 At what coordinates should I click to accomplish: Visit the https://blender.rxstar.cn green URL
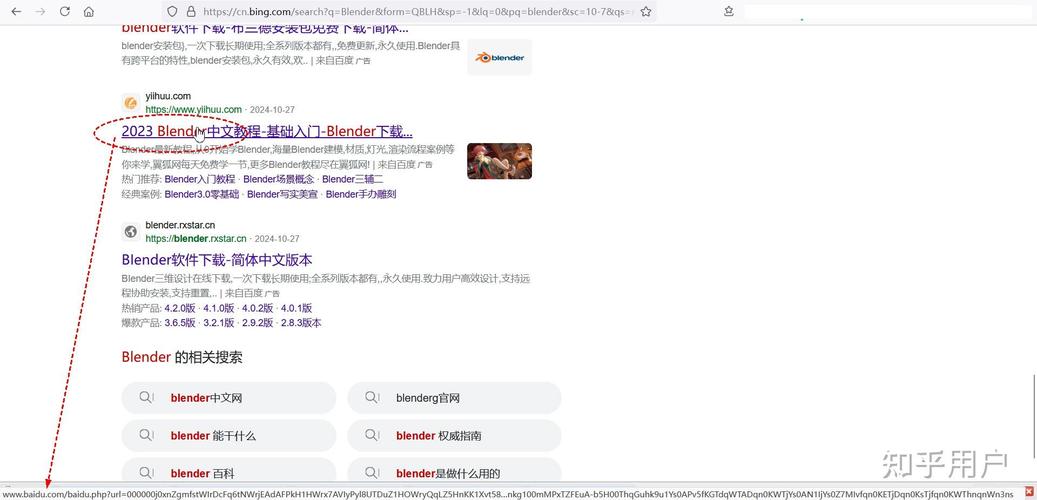tap(196, 238)
